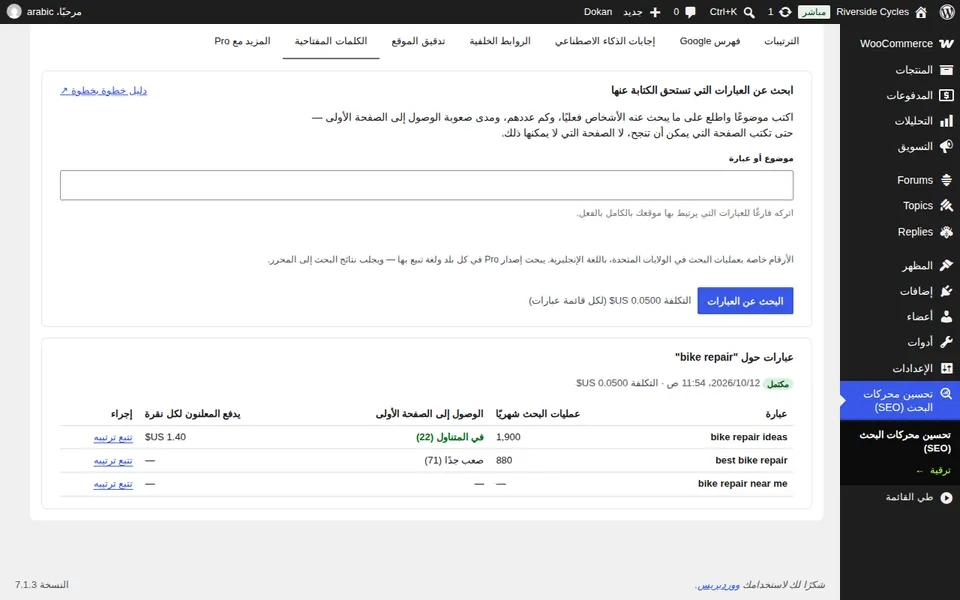
Task: Click the settings (الإعدادات) sliders icon
Action: 947,368
